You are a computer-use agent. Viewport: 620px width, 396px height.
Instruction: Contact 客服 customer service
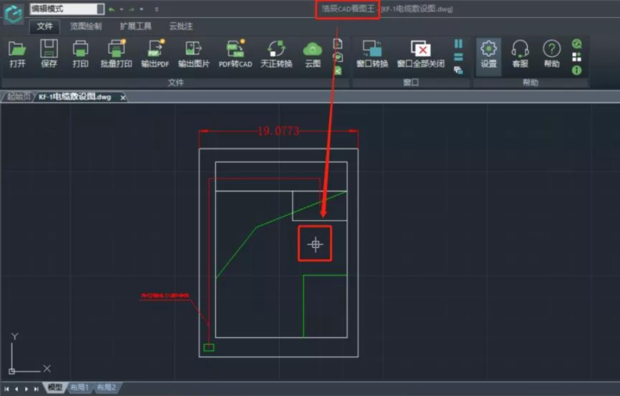coord(520,54)
